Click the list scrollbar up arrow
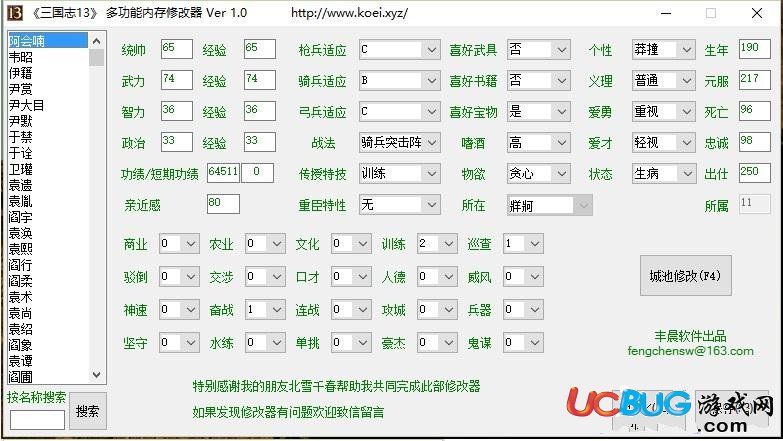This screenshot has height=441, width=783. (x=97, y=41)
